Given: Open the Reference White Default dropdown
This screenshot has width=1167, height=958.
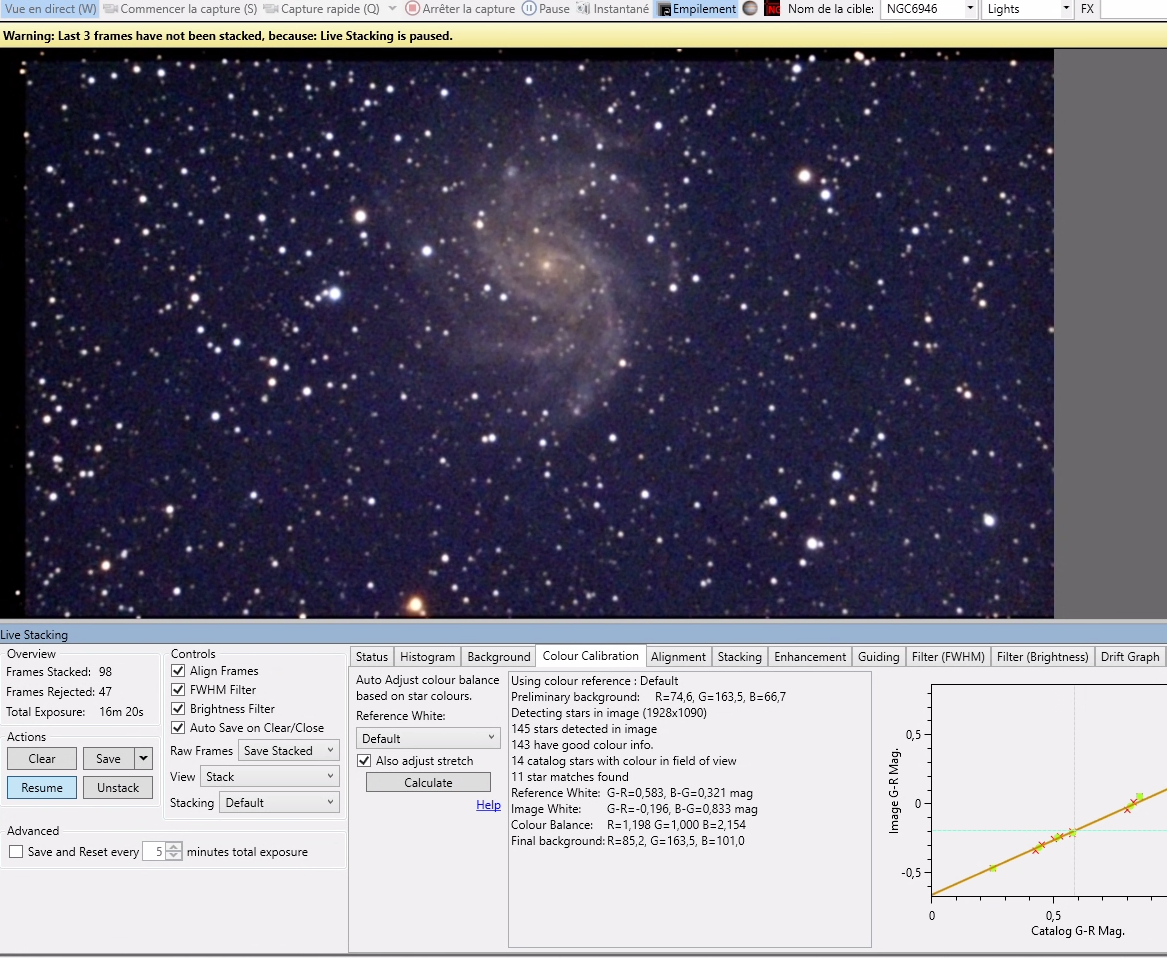Looking at the screenshot, I should (x=428, y=738).
